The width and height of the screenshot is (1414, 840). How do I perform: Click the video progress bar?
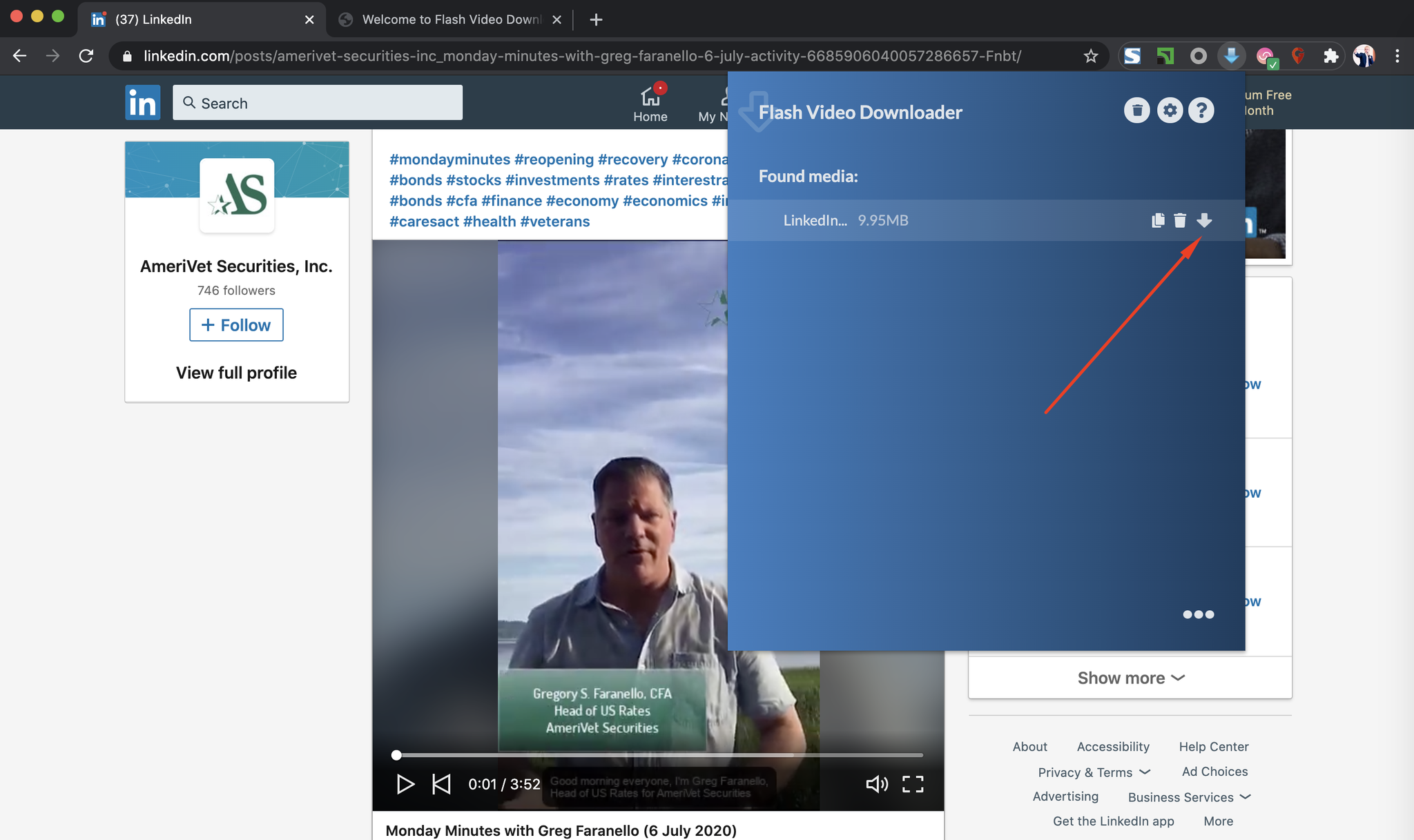point(659,755)
